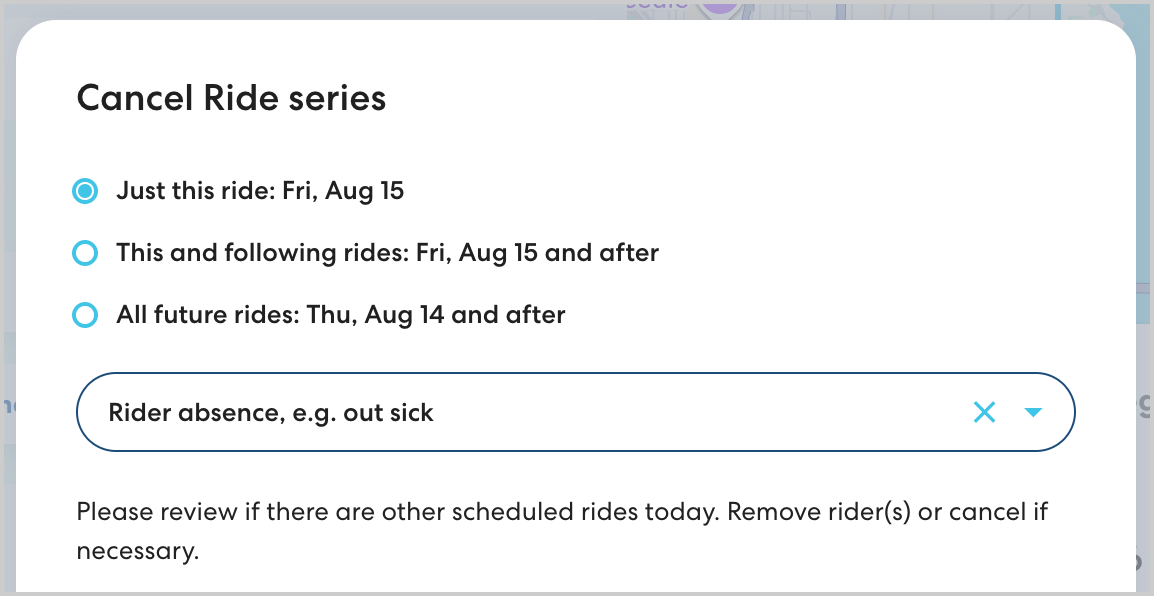1154x596 pixels.
Task: Select the 'Just this ride' radio button
Action: (85, 191)
